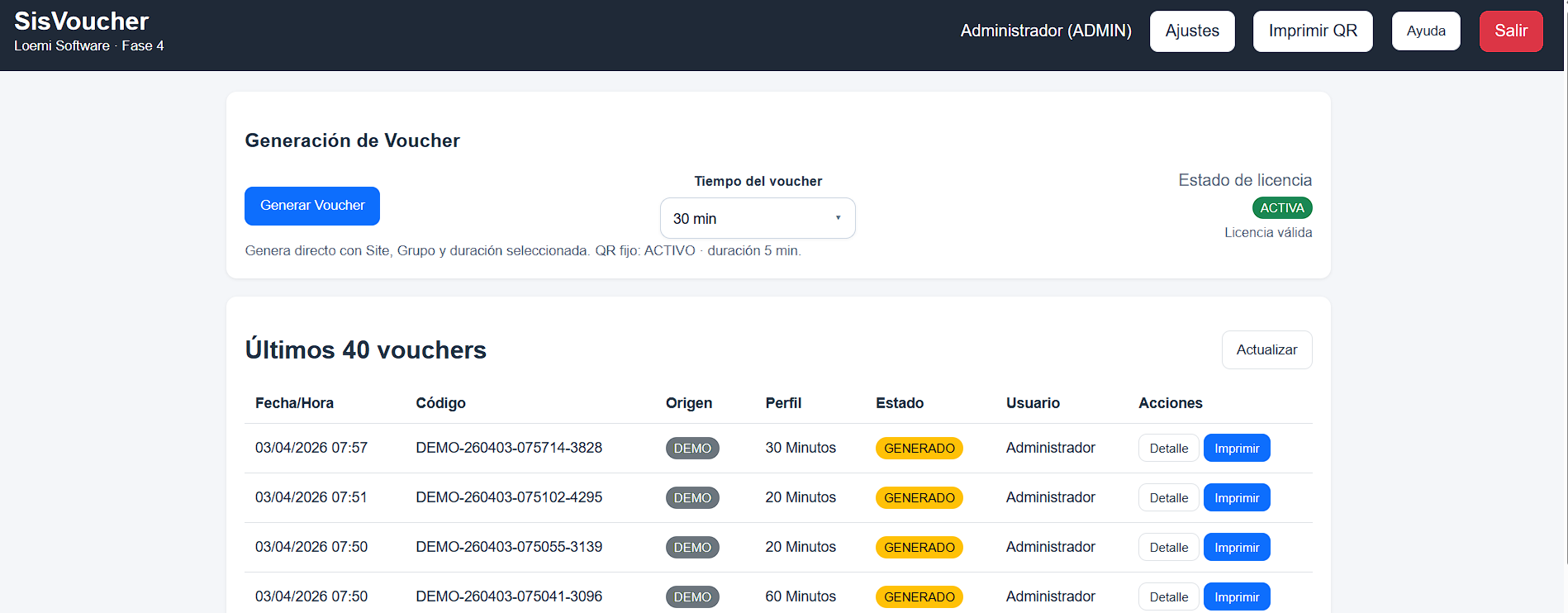Click the 30 Minutos profile cell

click(x=801, y=448)
